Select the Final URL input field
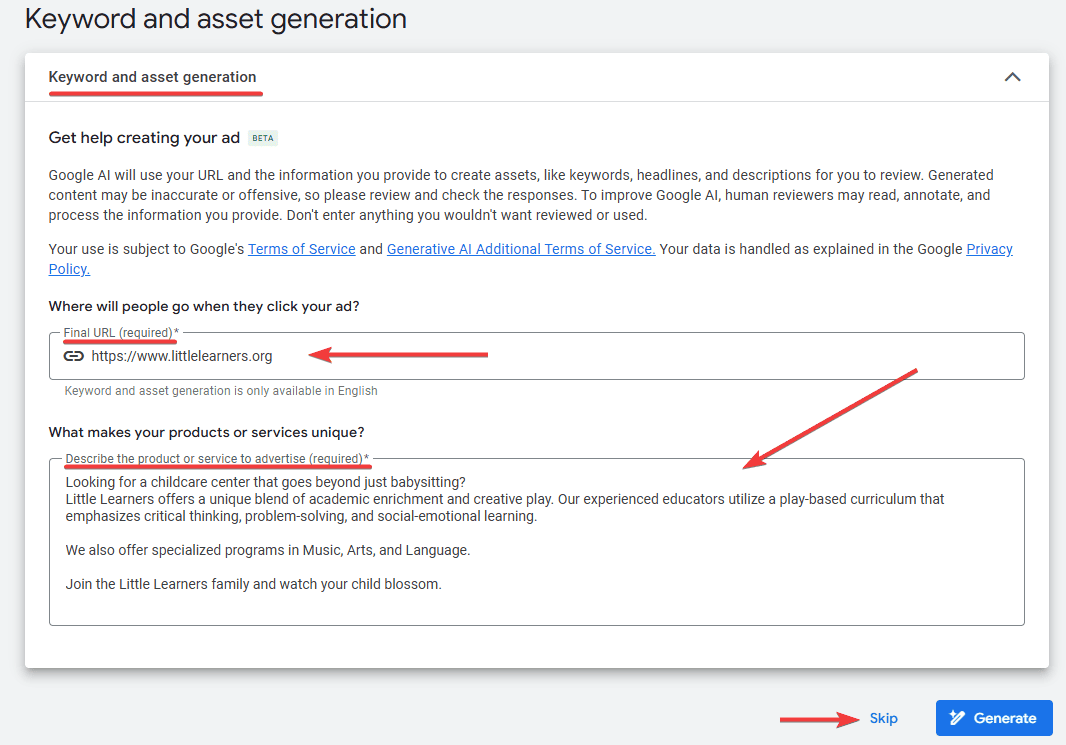 pos(400,355)
